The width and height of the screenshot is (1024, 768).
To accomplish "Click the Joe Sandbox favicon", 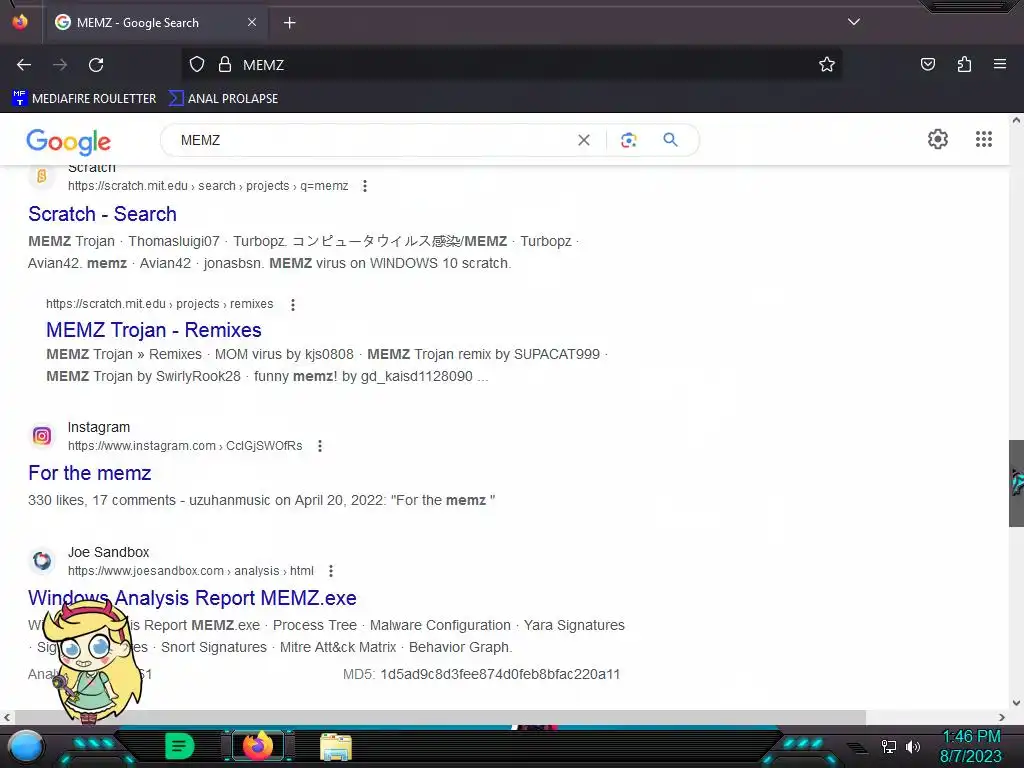I will (x=42, y=560).
